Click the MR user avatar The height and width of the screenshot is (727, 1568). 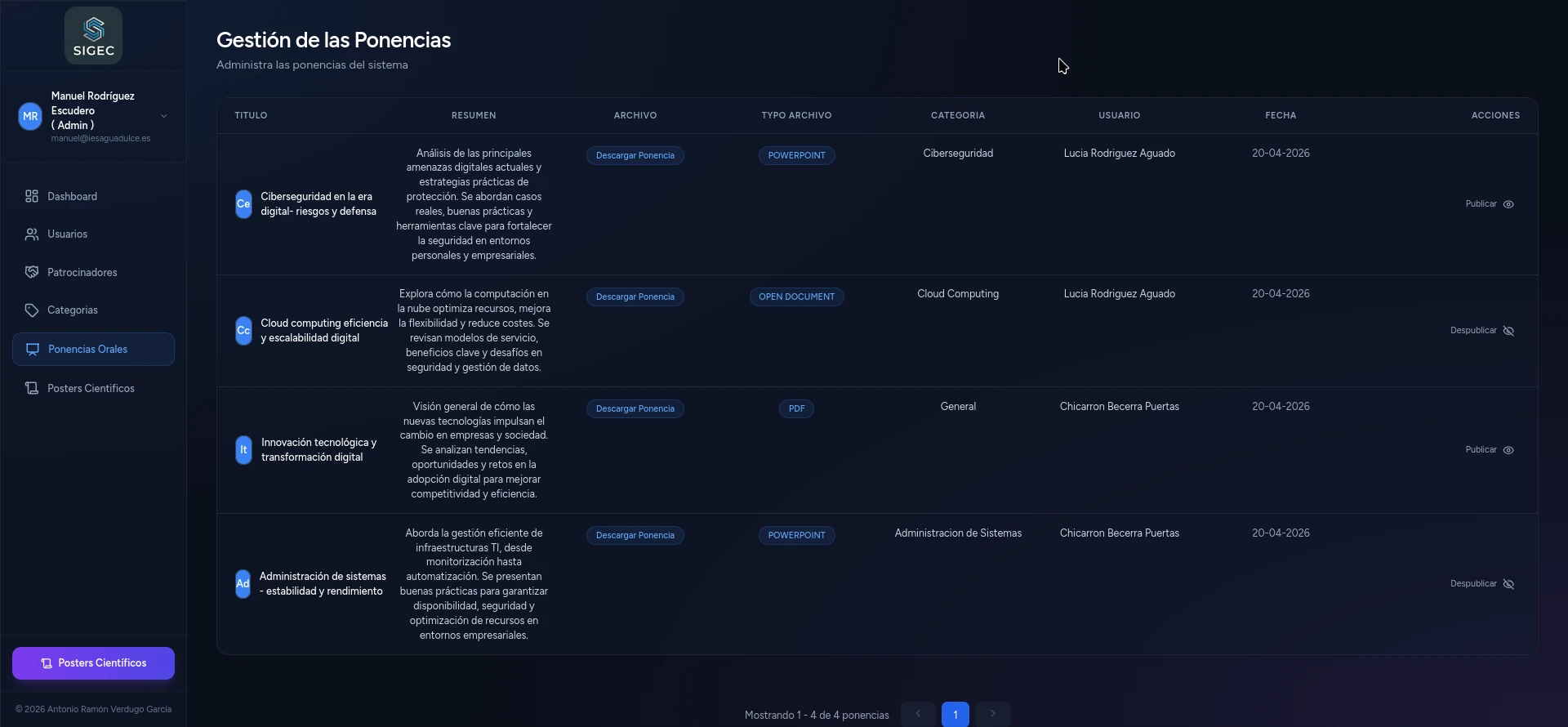[x=30, y=116]
